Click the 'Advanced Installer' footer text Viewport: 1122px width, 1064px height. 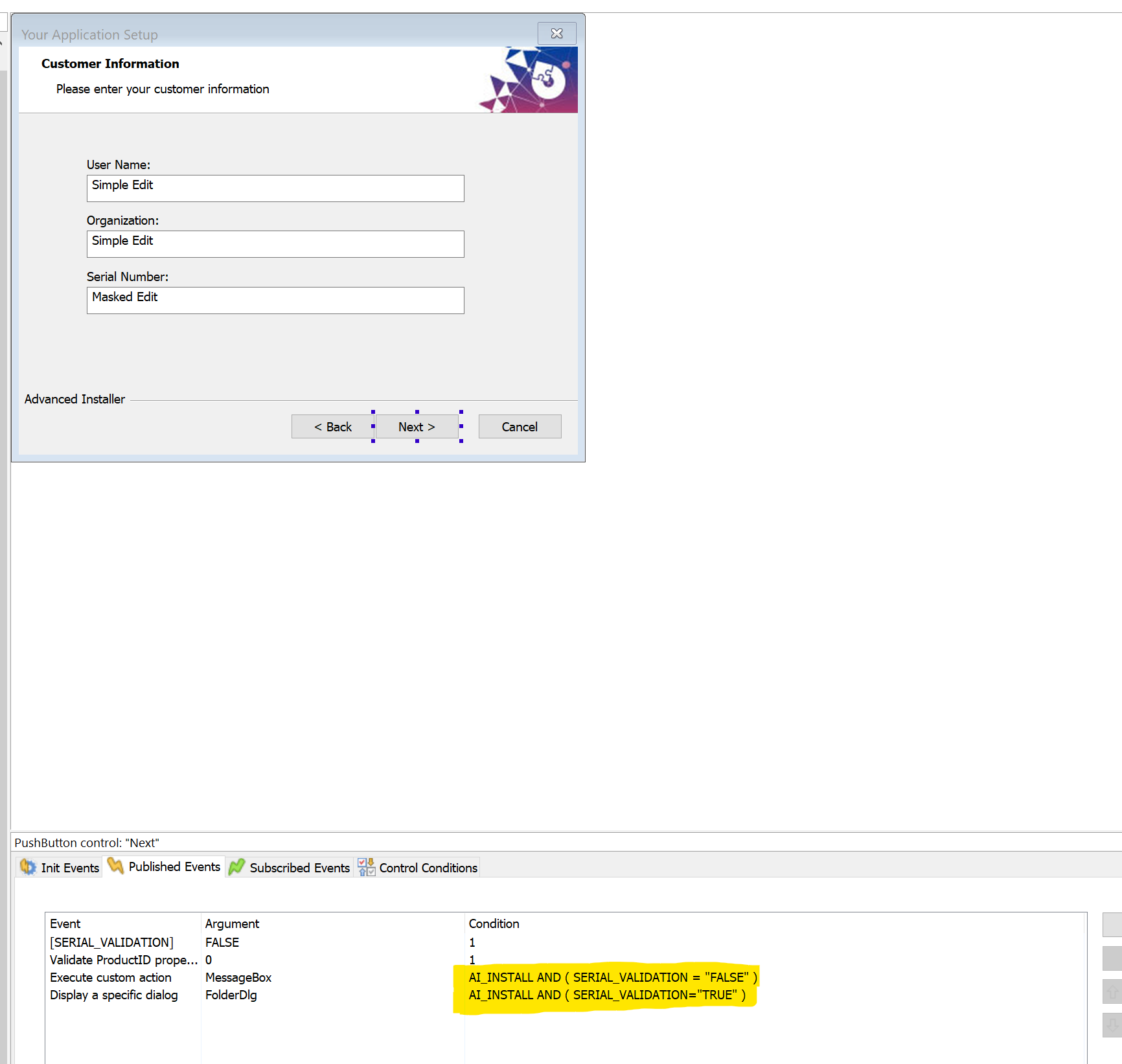click(x=74, y=399)
